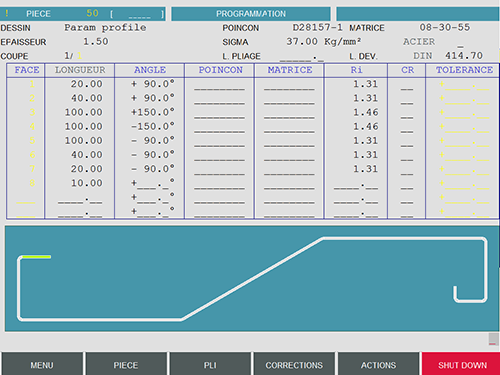
Task: Click the empty L. PLIAGE field
Action: pyautogui.click(x=302, y=57)
